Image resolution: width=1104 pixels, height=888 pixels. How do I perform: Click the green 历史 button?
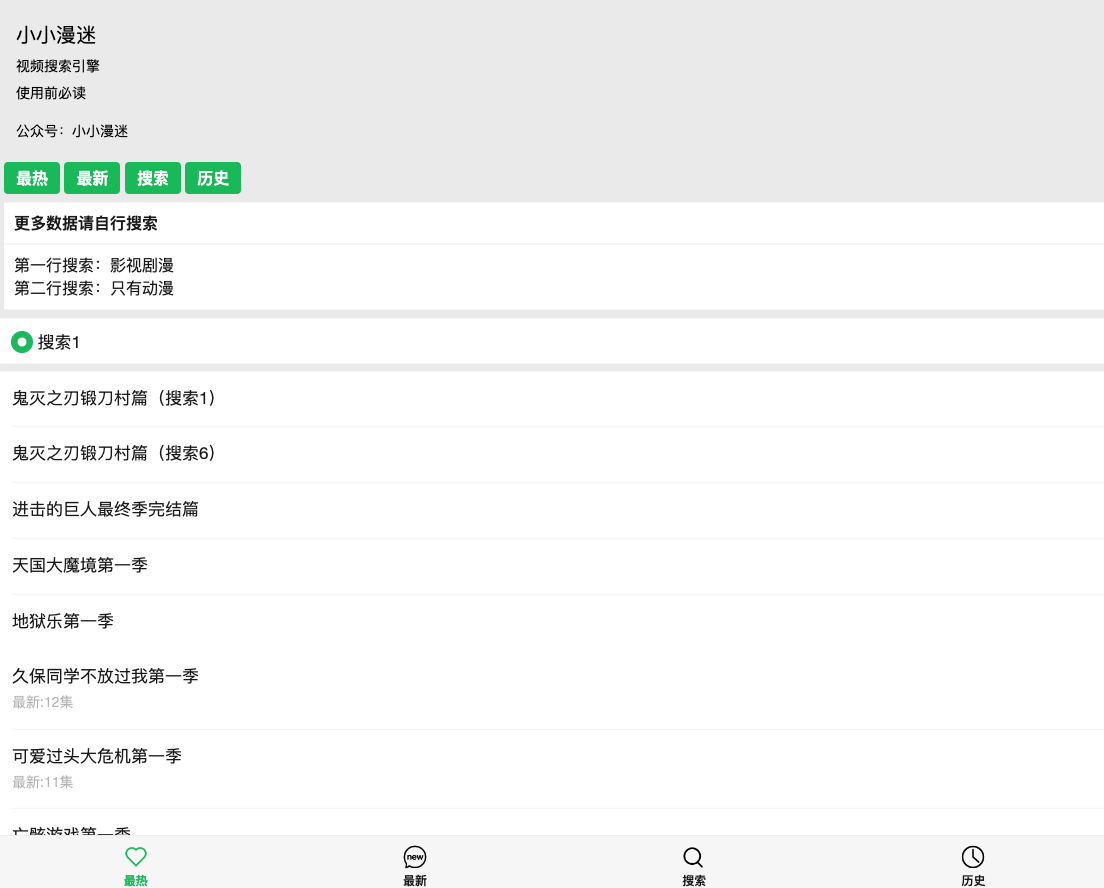(x=213, y=178)
